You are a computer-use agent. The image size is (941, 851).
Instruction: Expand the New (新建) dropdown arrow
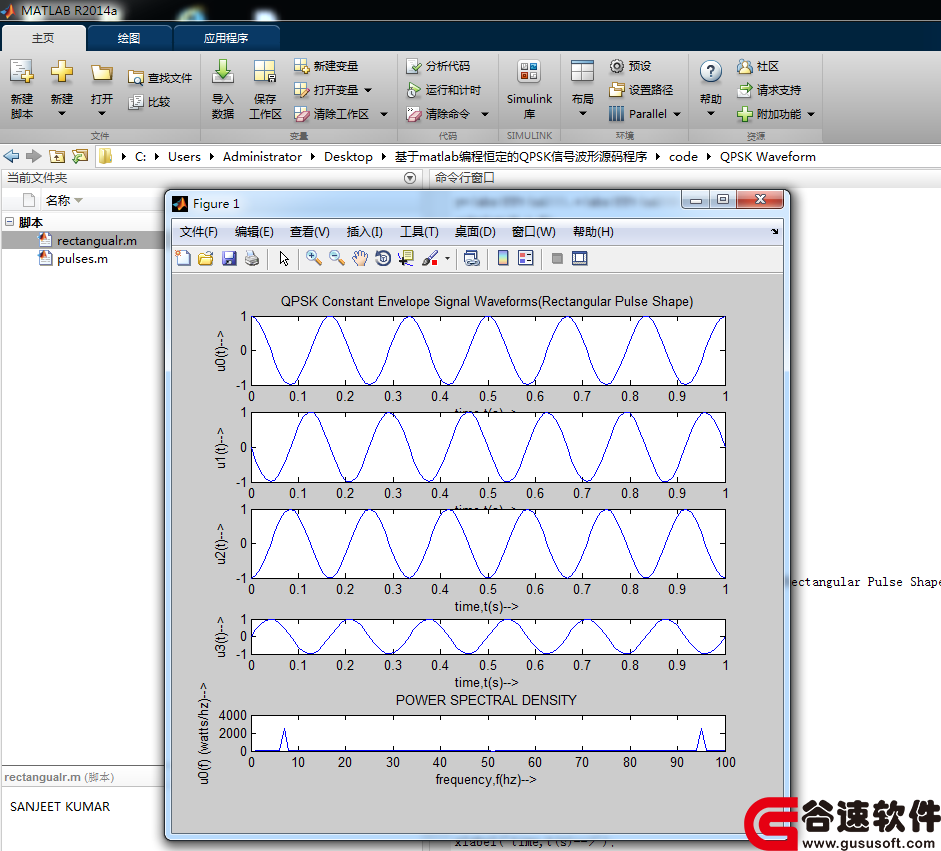pos(61,113)
